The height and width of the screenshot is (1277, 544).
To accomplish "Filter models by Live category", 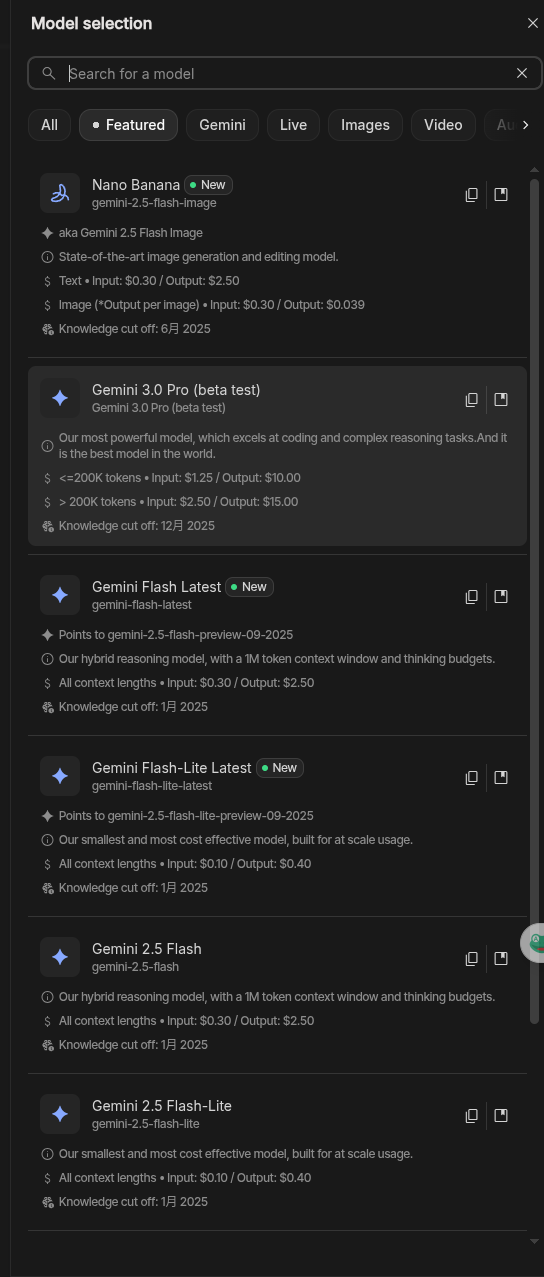I will [293, 125].
